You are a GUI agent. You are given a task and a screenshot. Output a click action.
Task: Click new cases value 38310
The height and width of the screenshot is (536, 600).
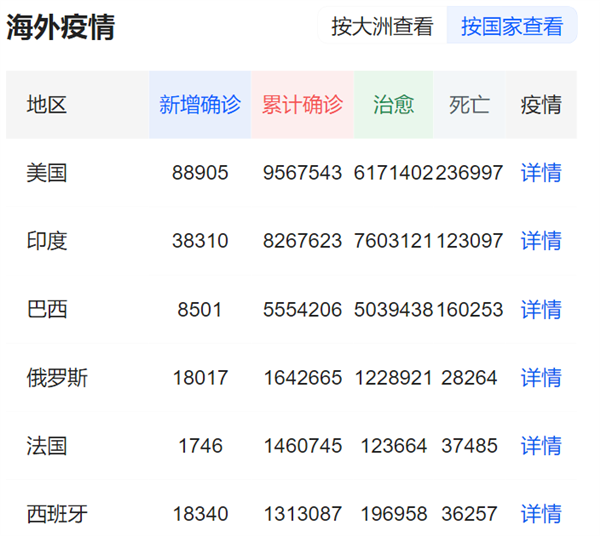(x=200, y=241)
